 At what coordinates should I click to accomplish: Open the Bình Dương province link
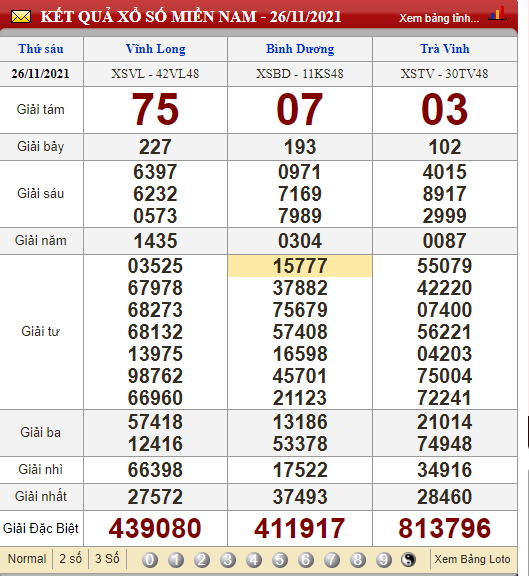[x=300, y=49]
